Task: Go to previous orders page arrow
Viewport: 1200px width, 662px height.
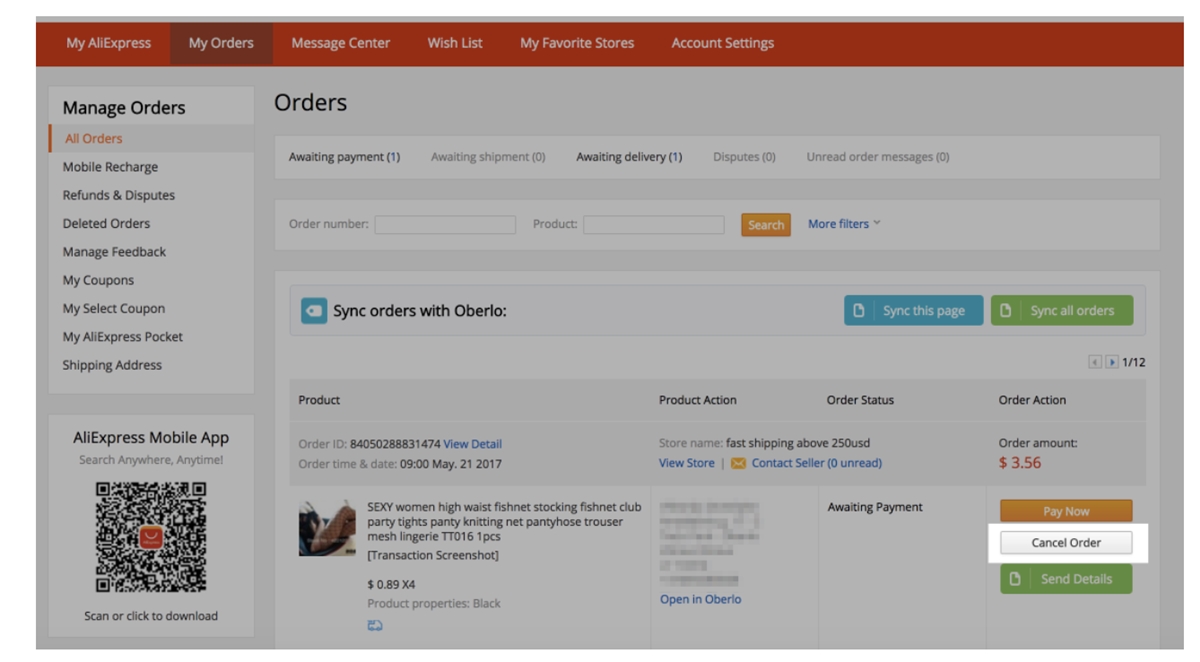Action: point(1095,362)
